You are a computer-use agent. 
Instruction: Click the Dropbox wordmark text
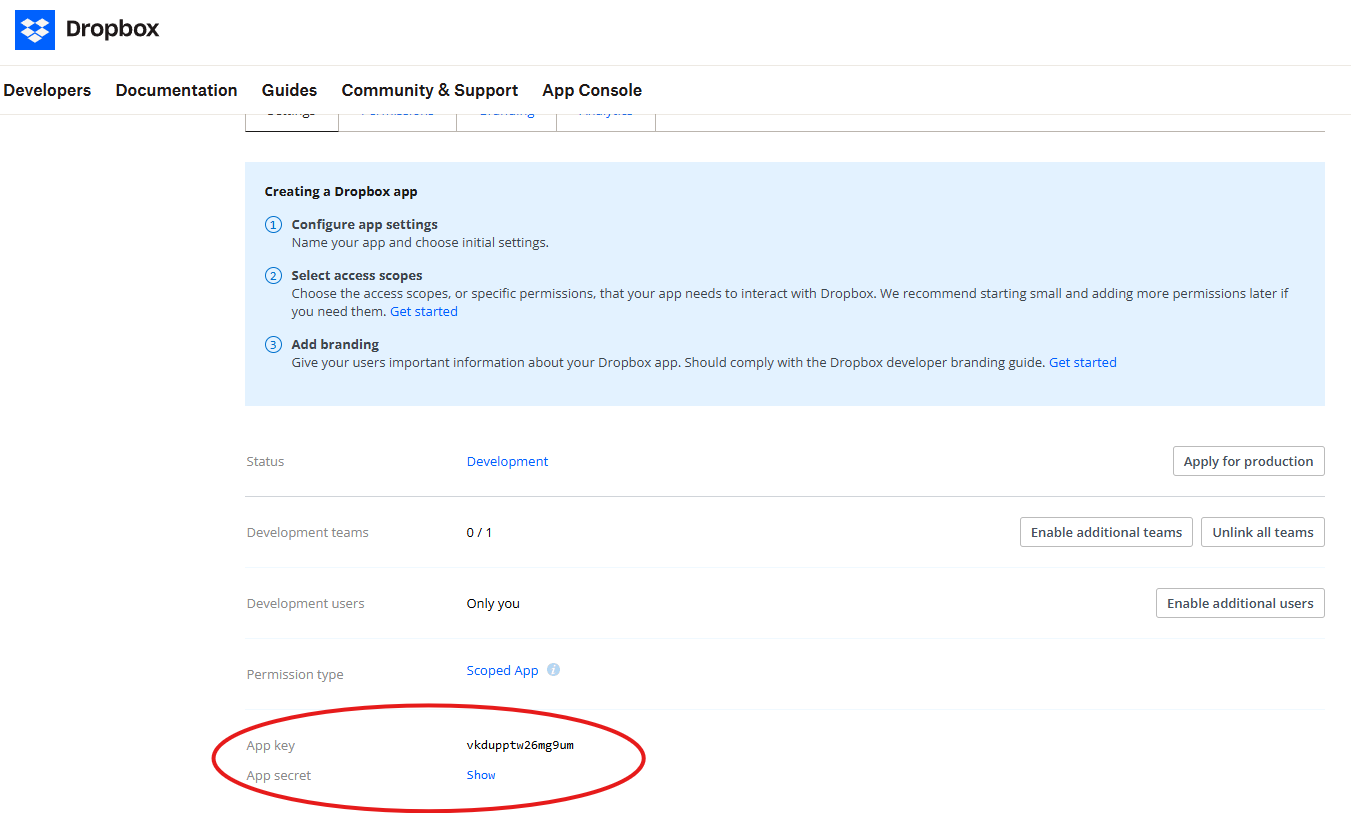pos(112,29)
